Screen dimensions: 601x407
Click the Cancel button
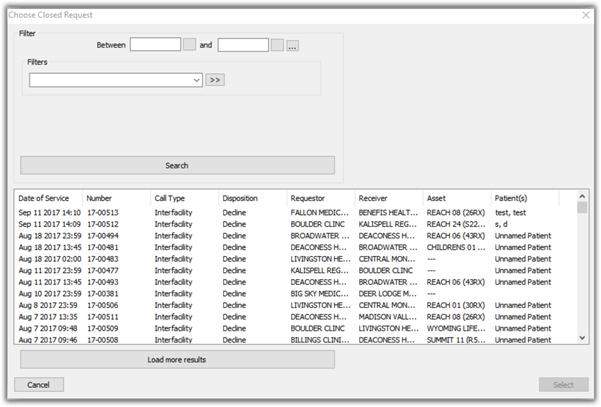[x=39, y=384]
